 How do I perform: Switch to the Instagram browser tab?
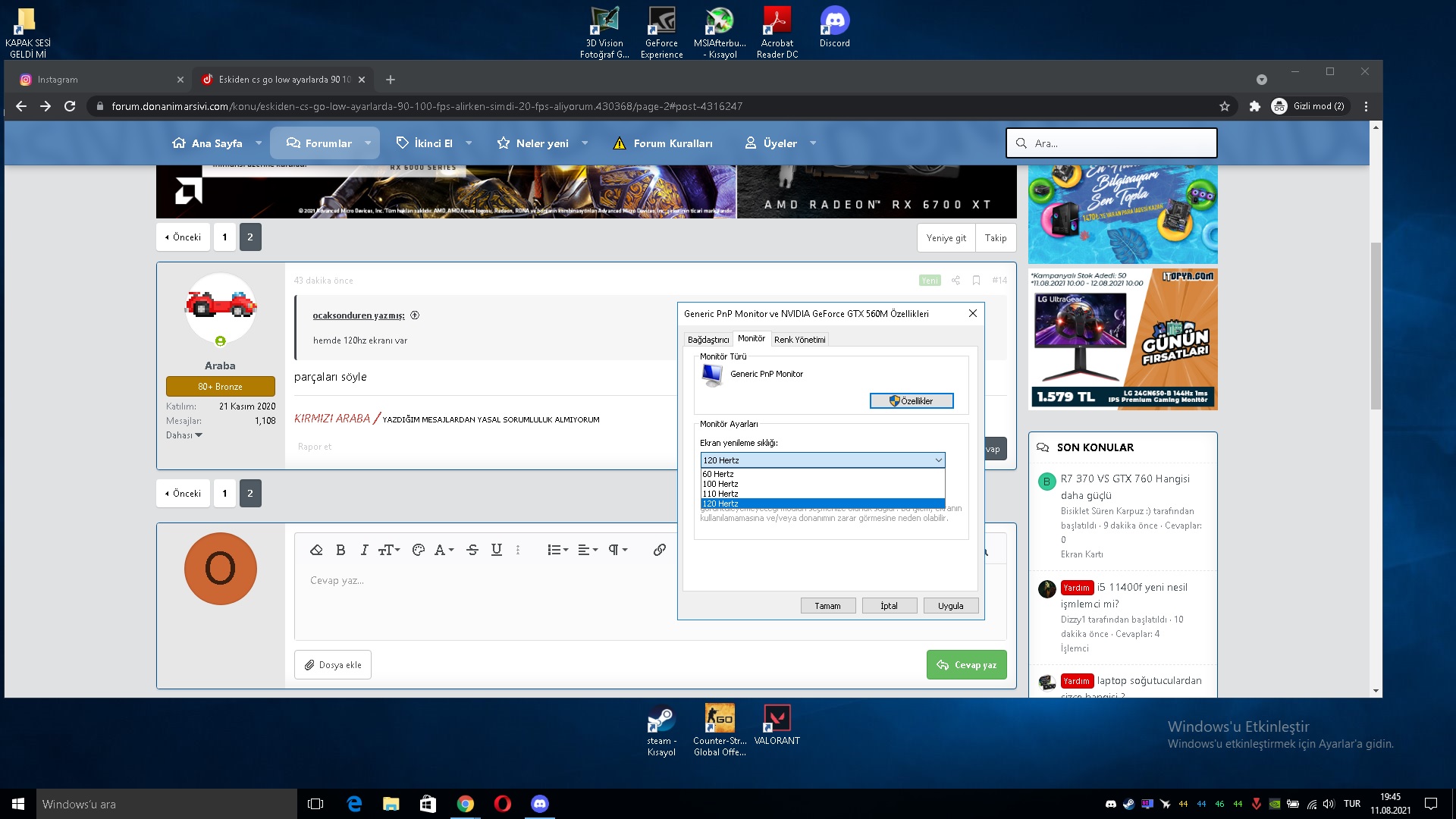(x=100, y=80)
